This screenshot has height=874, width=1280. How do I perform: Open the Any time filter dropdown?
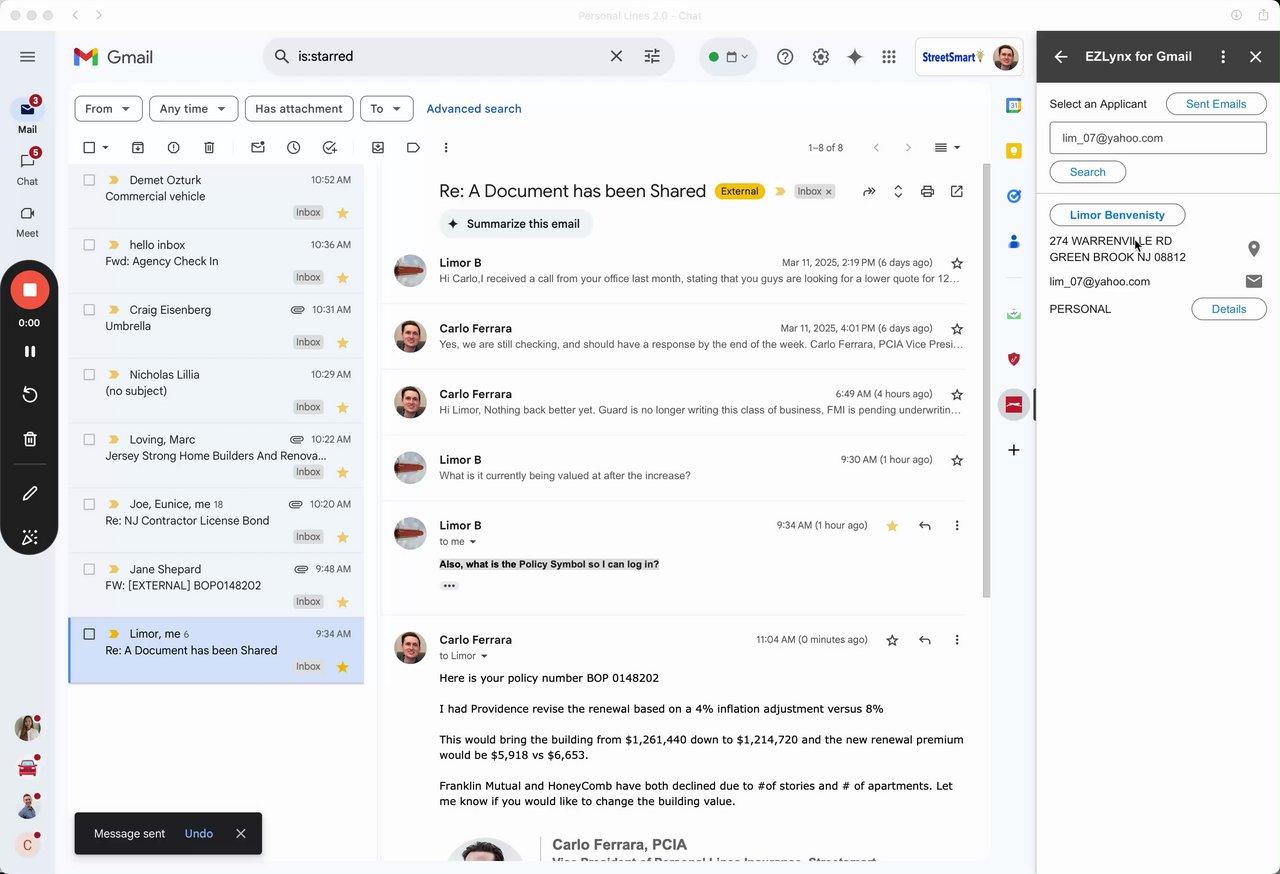coord(194,109)
